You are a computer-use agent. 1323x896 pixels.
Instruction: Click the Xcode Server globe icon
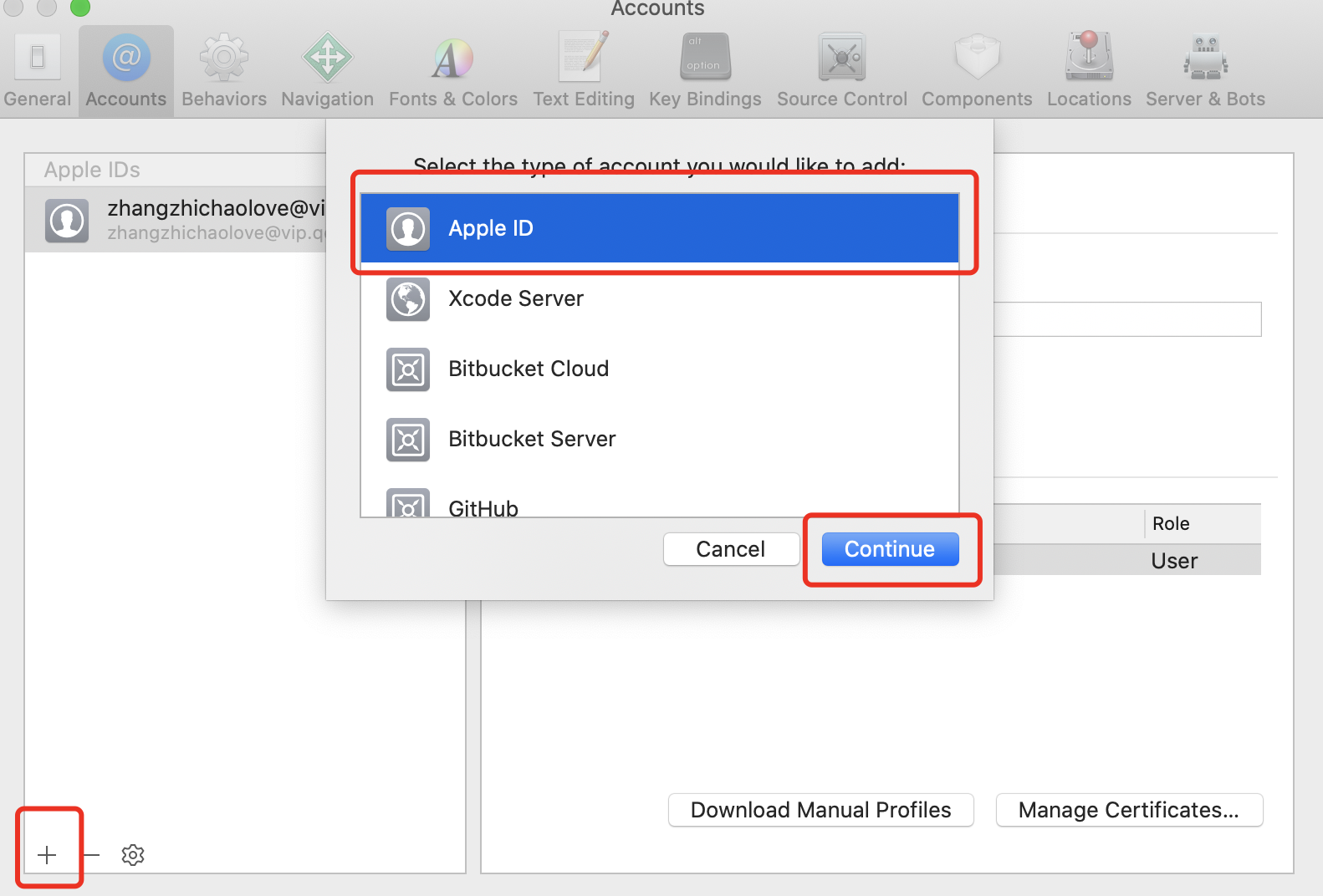point(408,299)
